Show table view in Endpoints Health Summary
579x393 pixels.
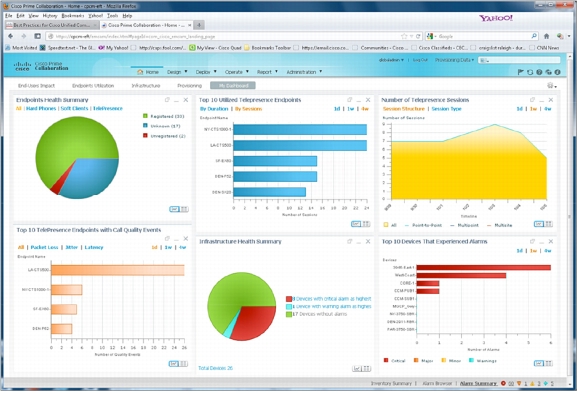tap(184, 209)
